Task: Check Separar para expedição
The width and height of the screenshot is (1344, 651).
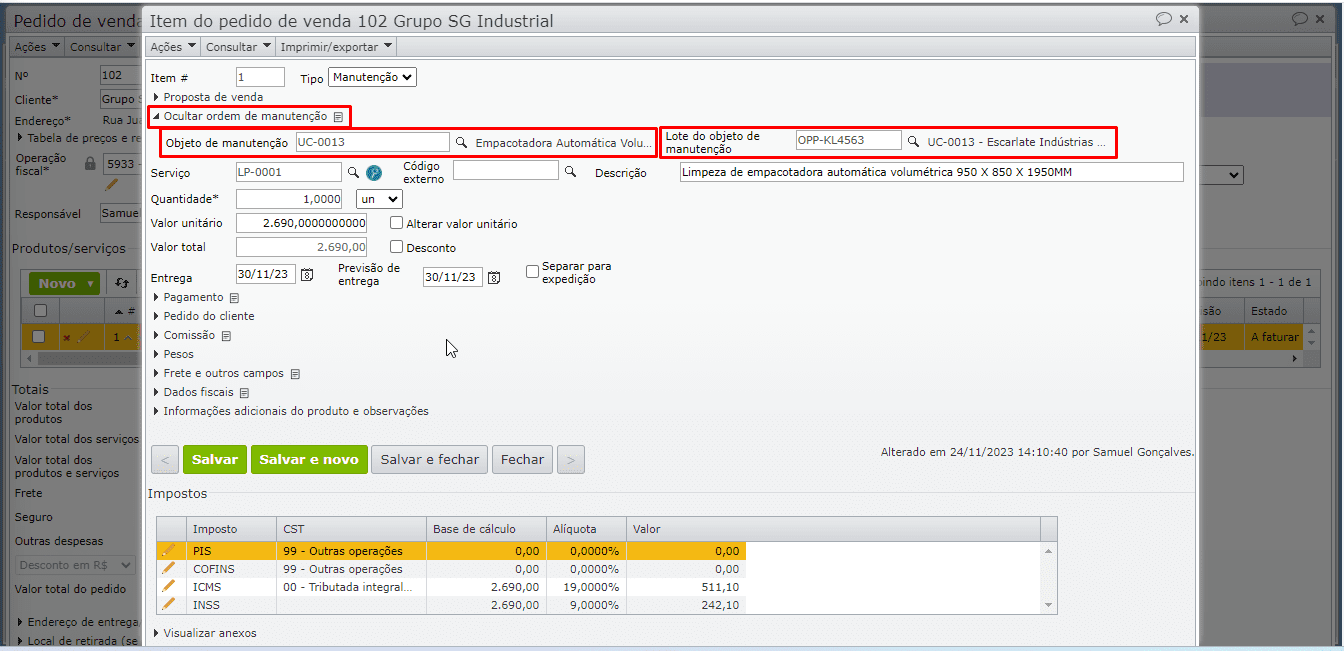Action: [x=532, y=271]
